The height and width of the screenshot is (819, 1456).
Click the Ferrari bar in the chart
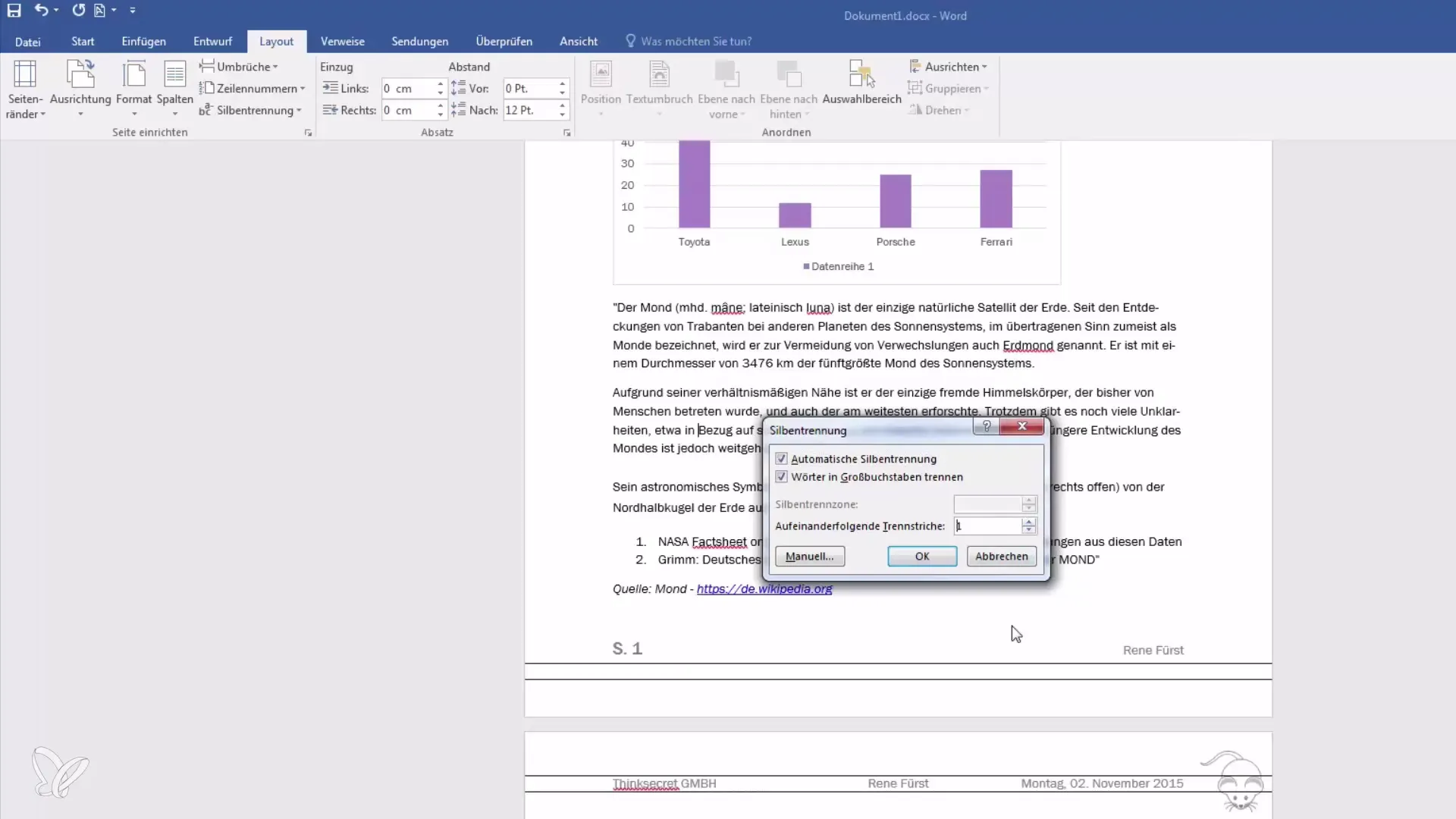point(996,199)
